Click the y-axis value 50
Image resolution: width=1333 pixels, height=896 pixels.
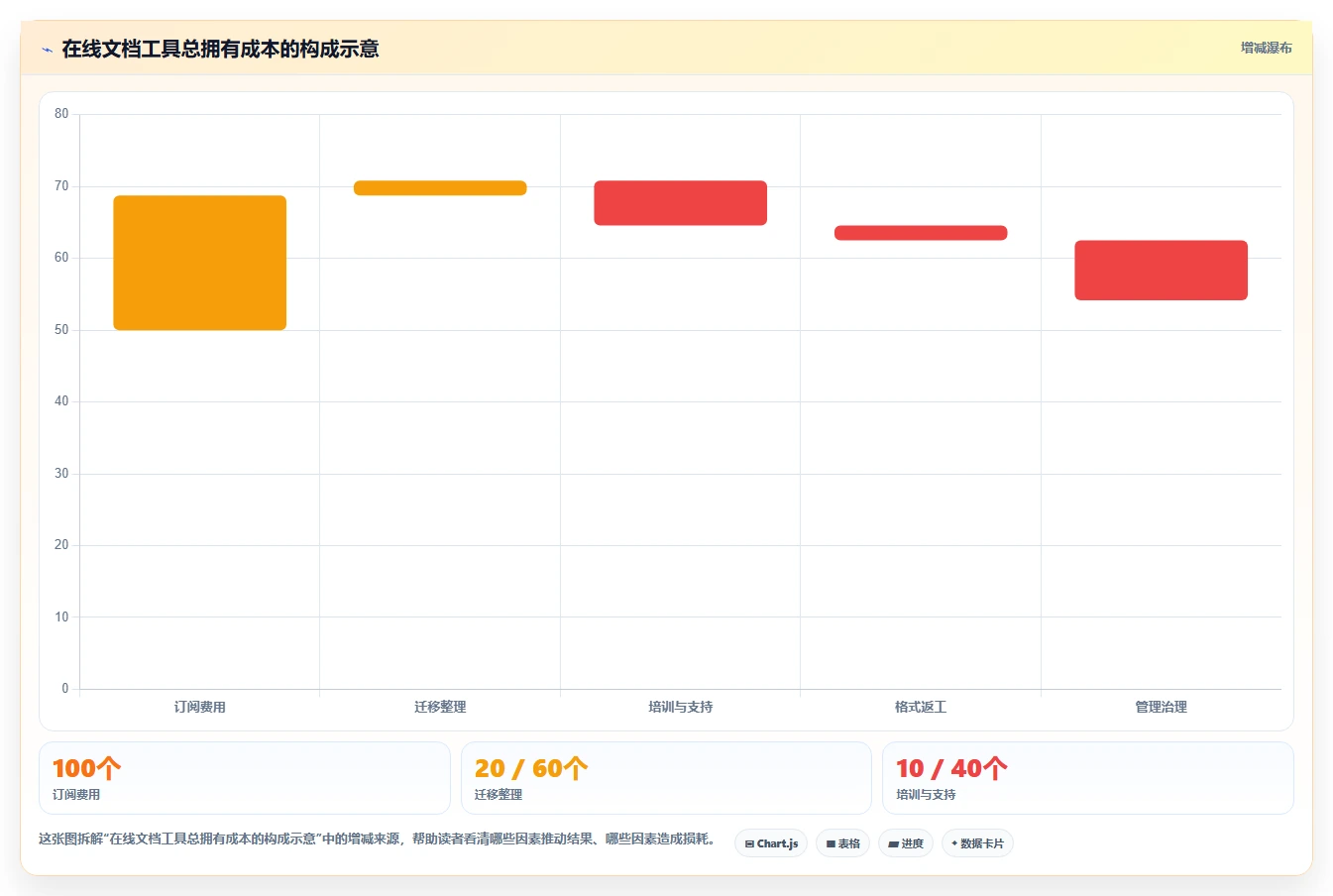tap(61, 330)
